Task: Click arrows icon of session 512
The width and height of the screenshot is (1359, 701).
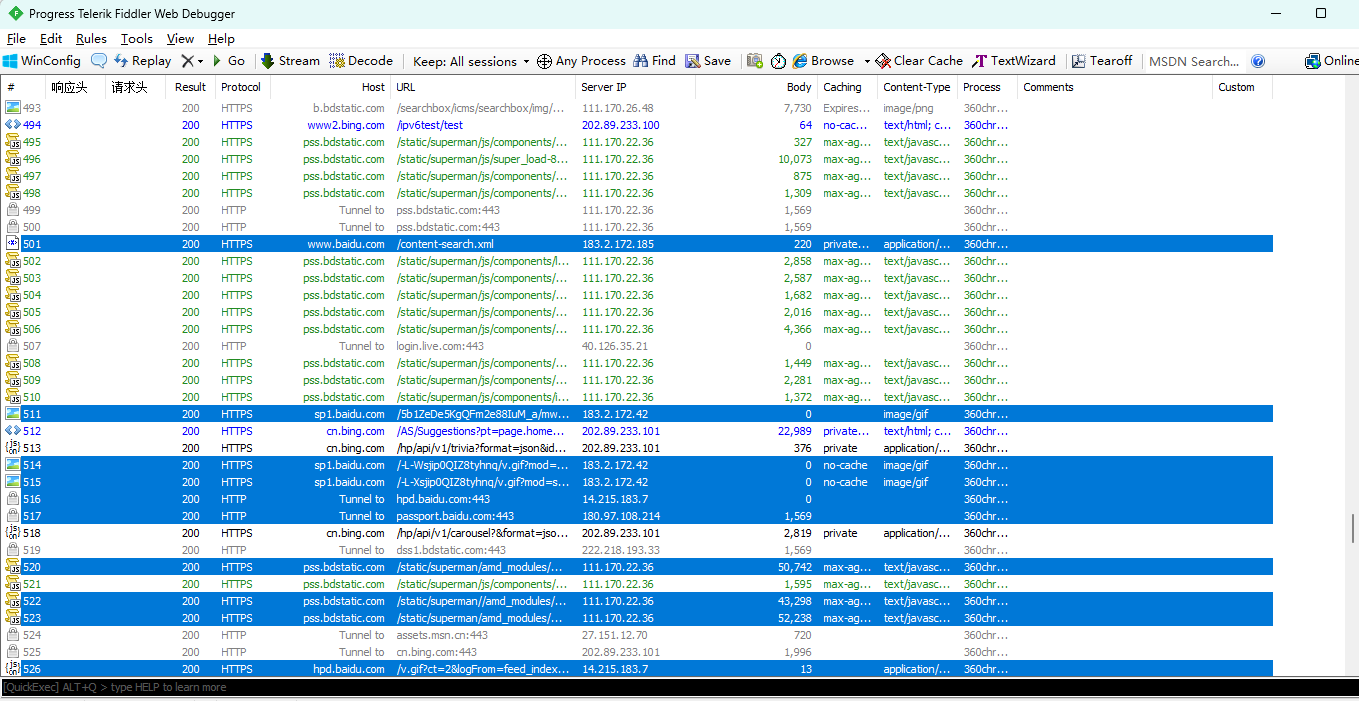Action: tap(13, 431)
